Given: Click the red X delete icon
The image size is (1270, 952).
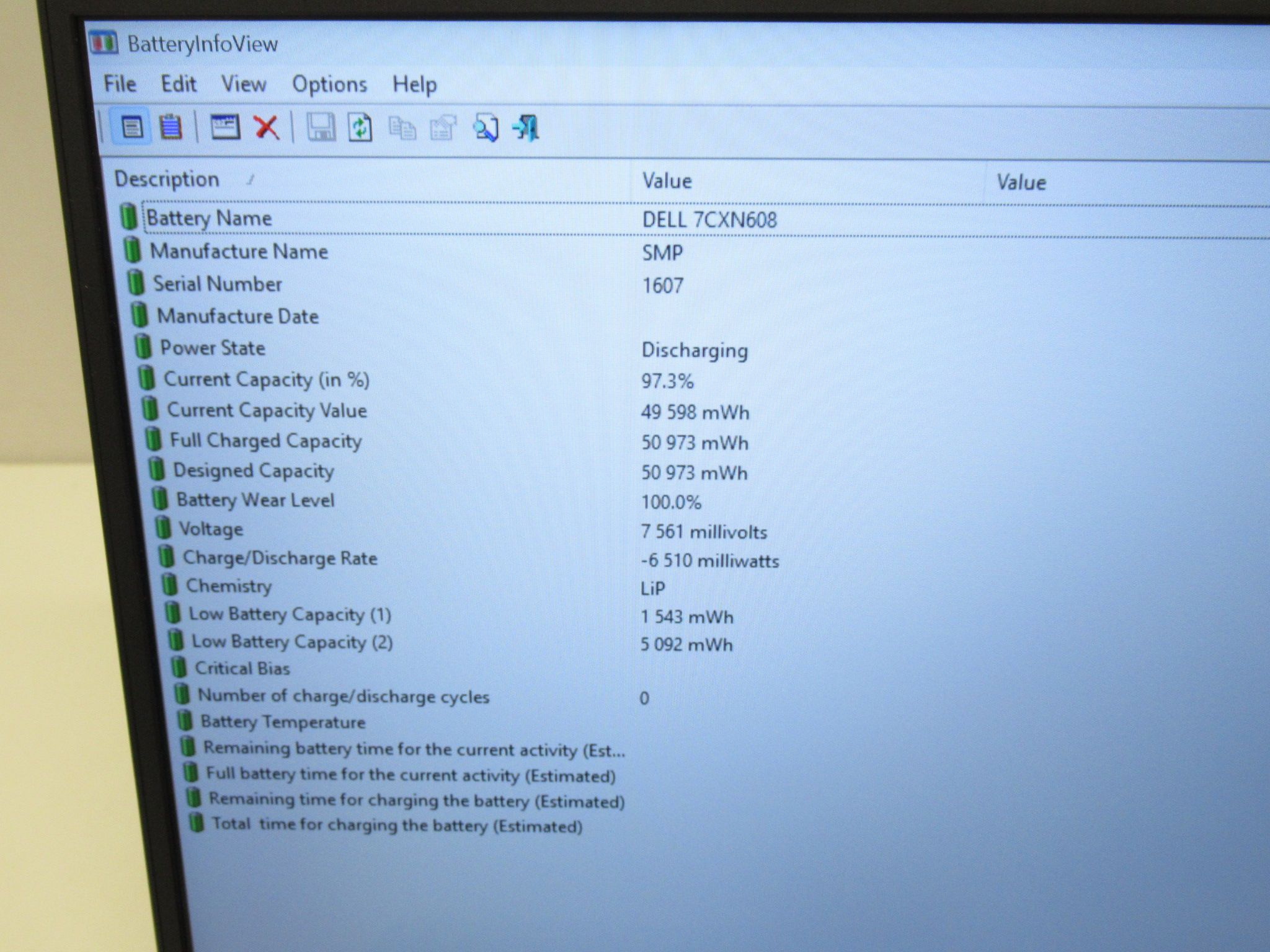Looking at the screenshot, I should point(267,128).
